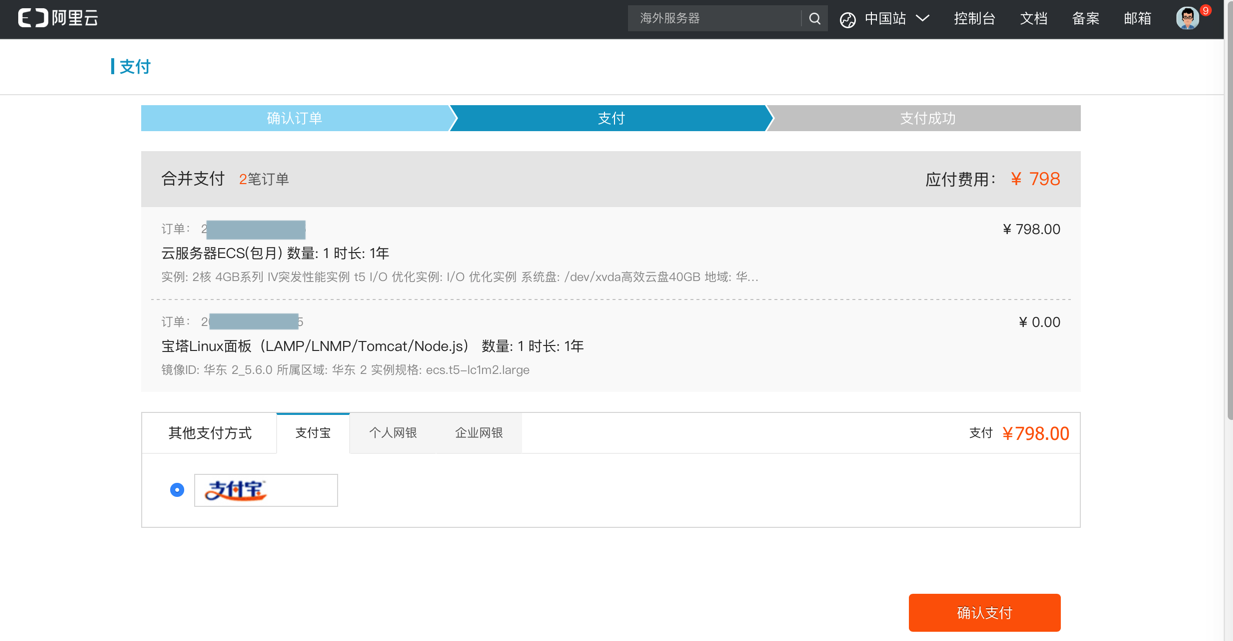Click the Alipay logo payment option
Viewport: 1233px width, 641px height.
pos(266,490)
